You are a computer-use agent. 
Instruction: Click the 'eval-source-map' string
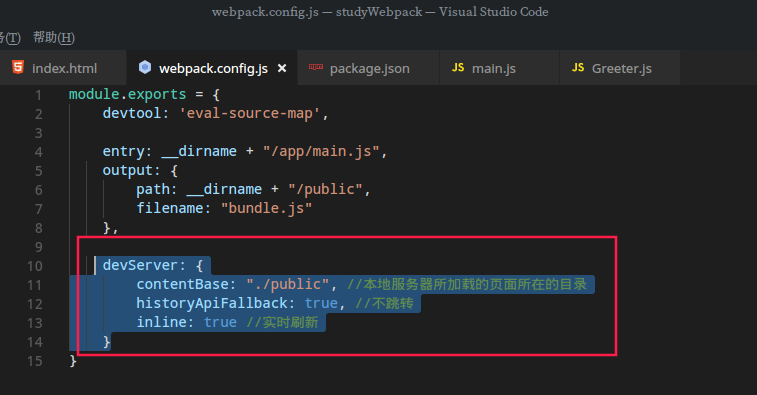coord(250,113)
